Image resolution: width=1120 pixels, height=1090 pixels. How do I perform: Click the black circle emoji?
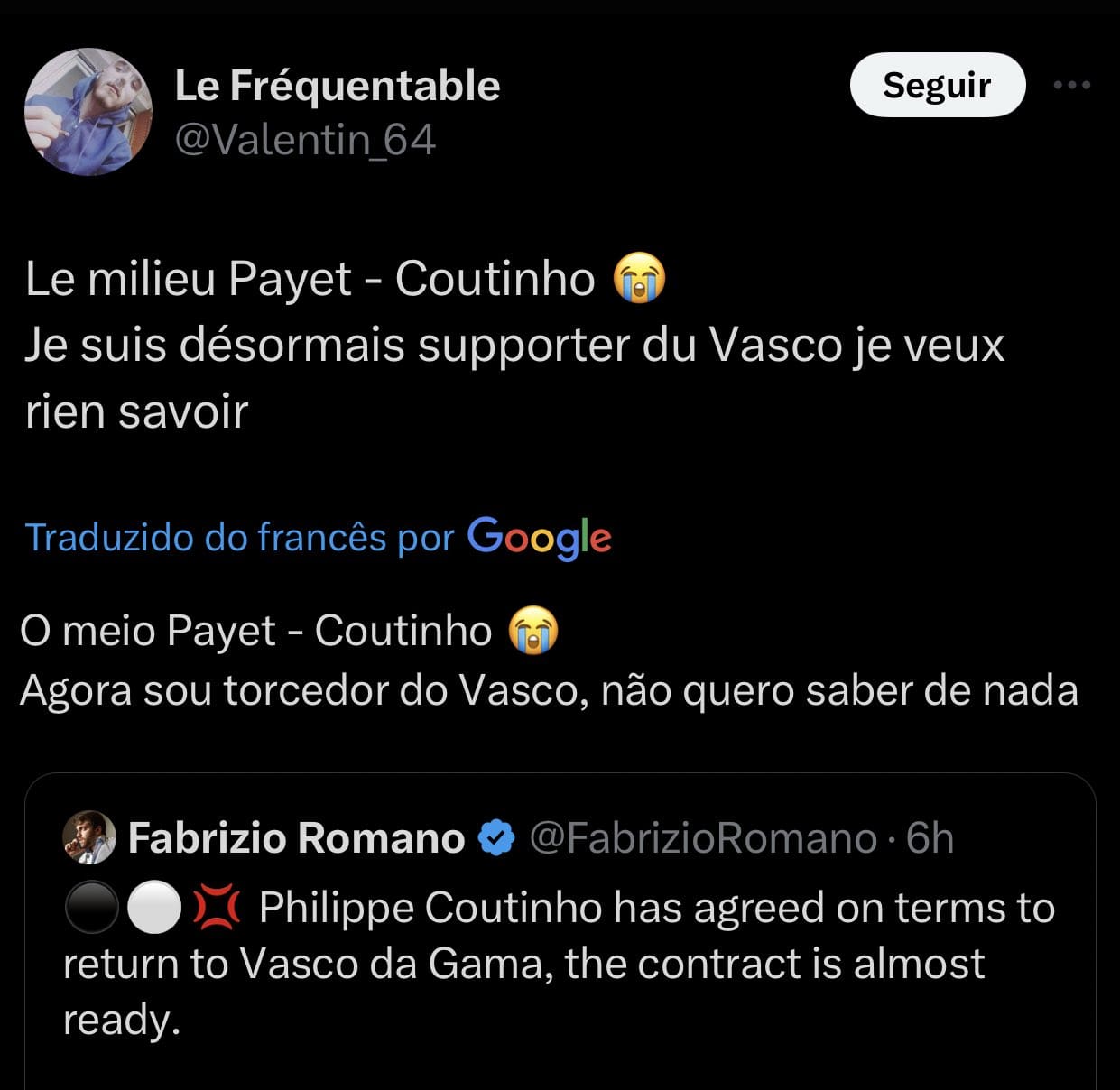[91, 908]
